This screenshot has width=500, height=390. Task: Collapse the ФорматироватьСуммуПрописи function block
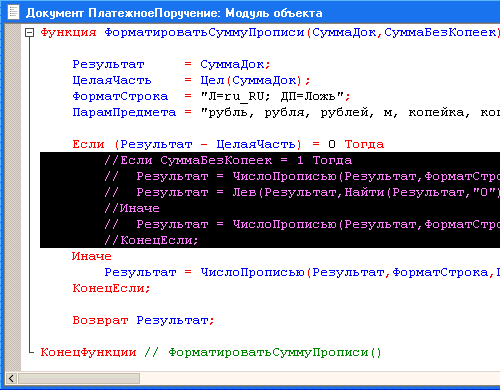30,33
